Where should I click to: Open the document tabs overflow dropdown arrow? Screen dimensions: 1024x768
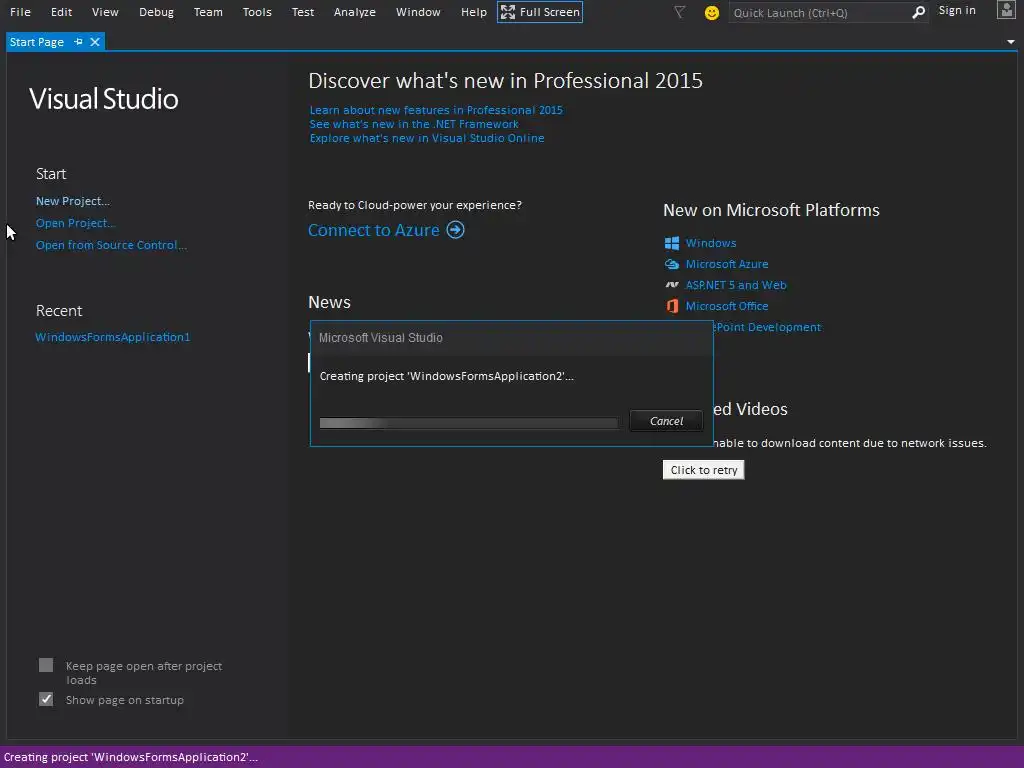(x=1010, y=42)
